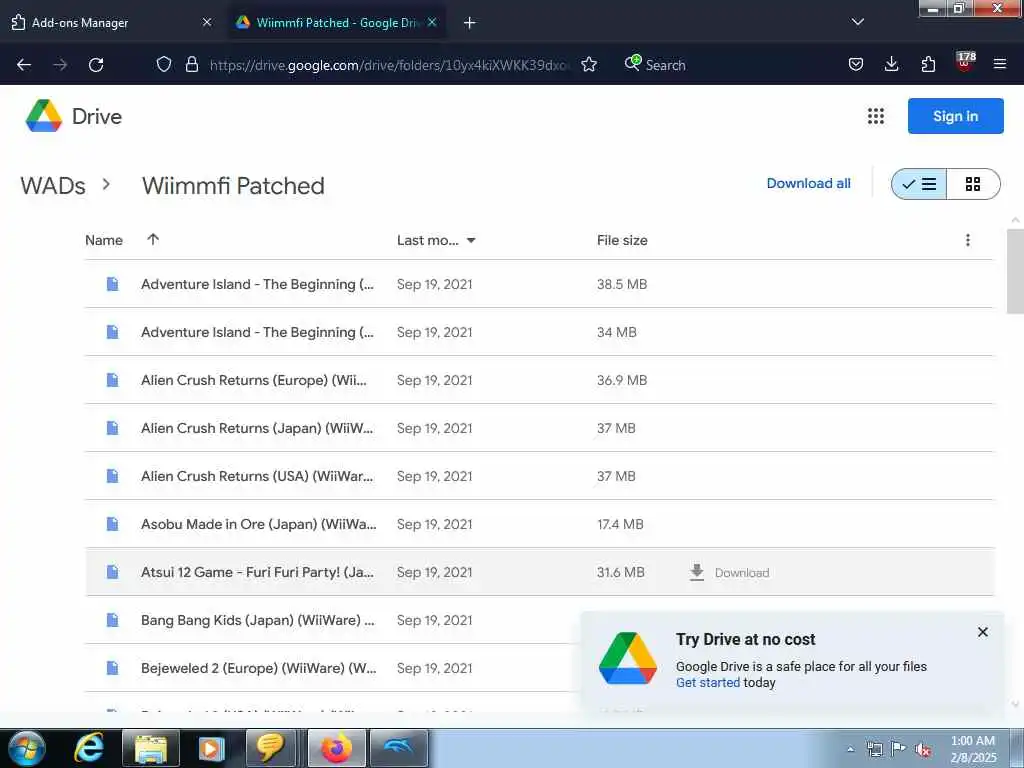Go back with the browser back arrow

pyautogui.click(x=24, y=65)
